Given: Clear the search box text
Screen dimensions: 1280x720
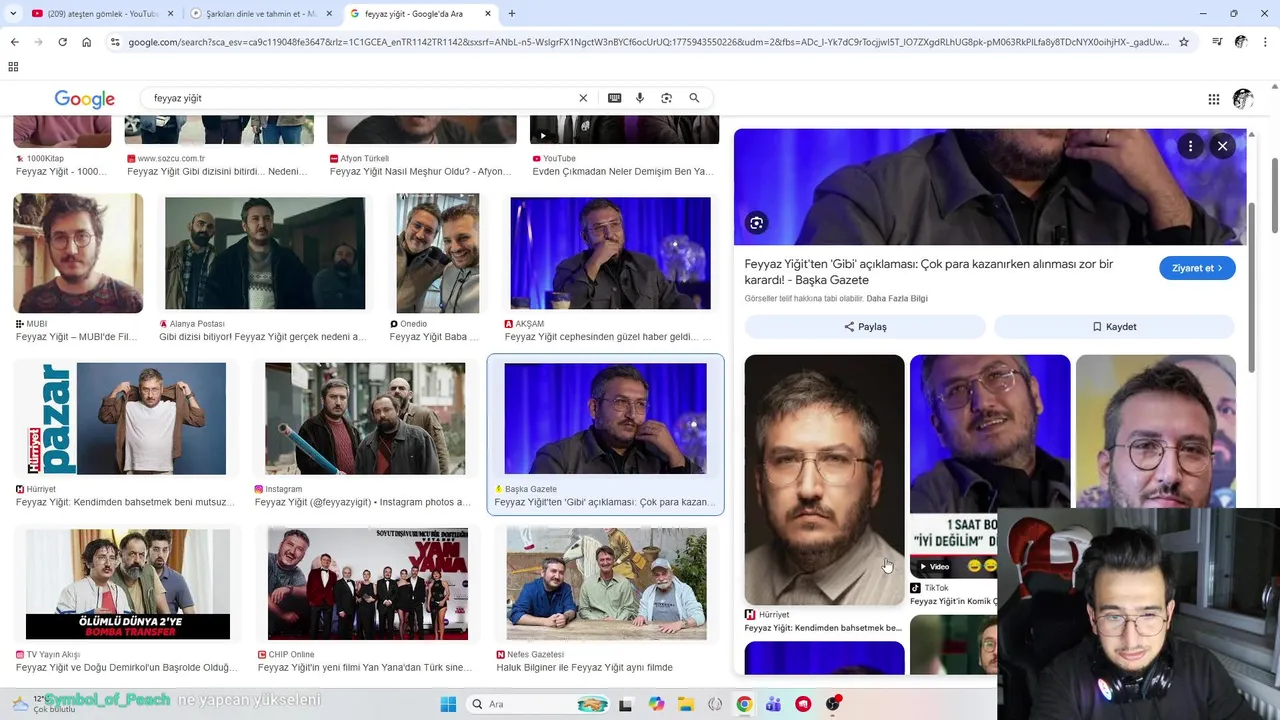Looking at the screenshot, I should (583, 98).
